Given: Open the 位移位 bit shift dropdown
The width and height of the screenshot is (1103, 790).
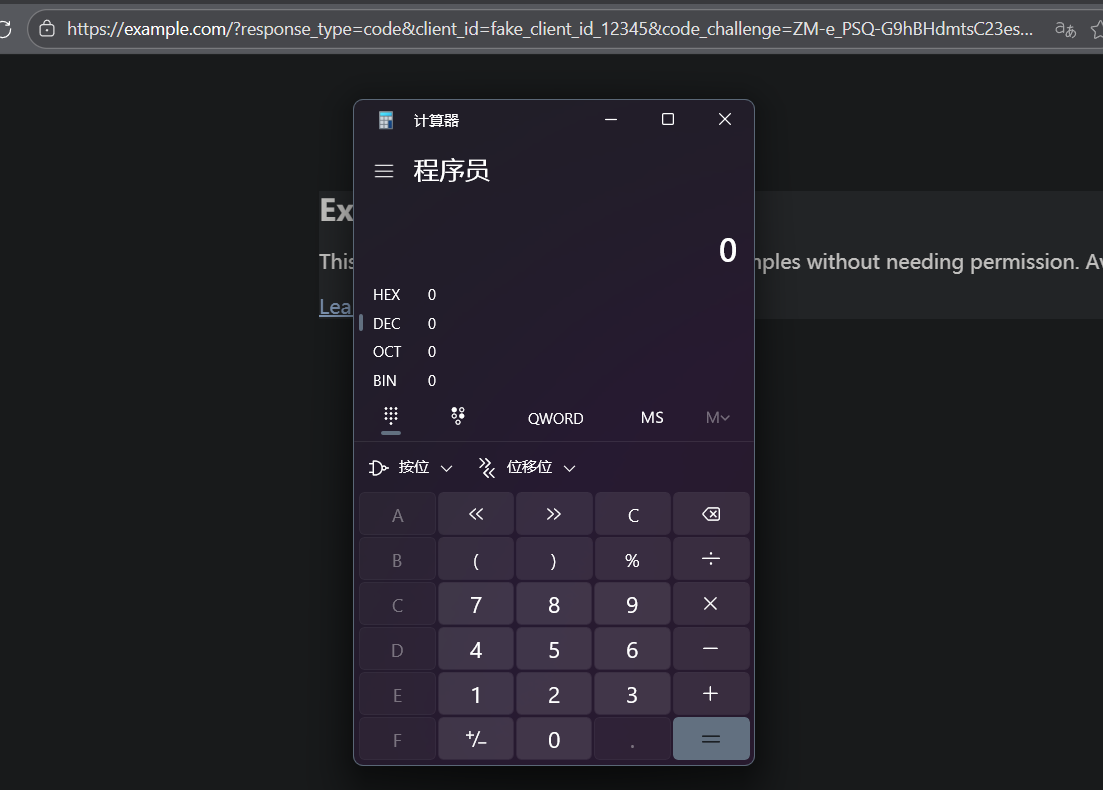Looking at the screenshot, I should coord(569,467).
